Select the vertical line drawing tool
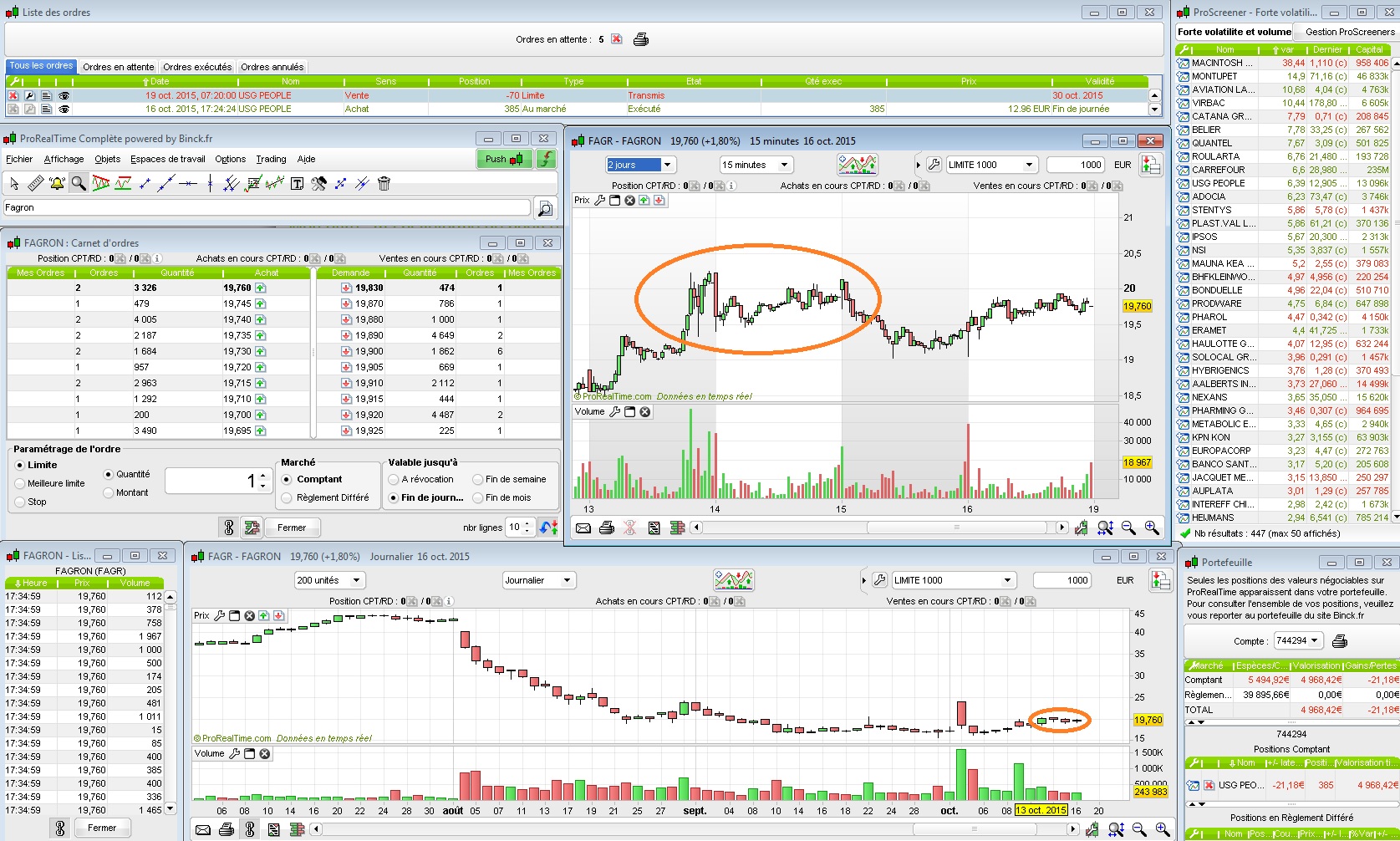The height and width of the screenshot is (841, 1400). point(210,183)
